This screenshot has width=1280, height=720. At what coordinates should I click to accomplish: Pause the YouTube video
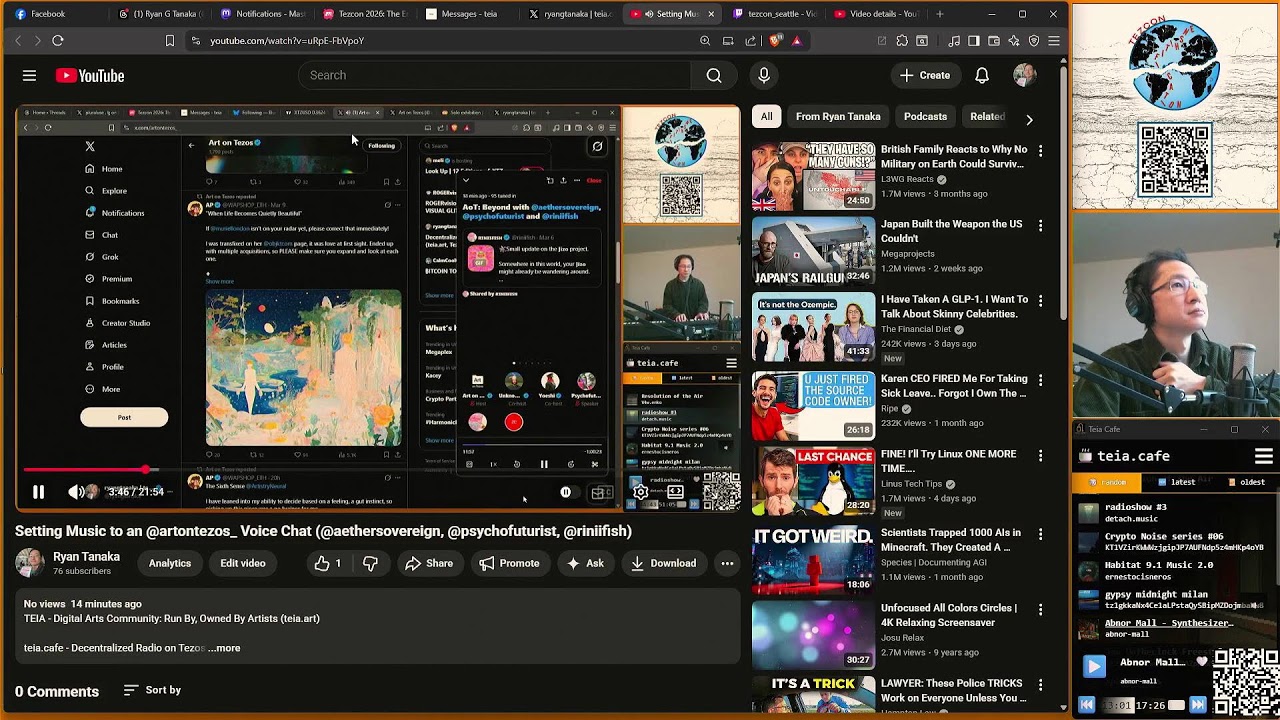click(x=38, y=492)
